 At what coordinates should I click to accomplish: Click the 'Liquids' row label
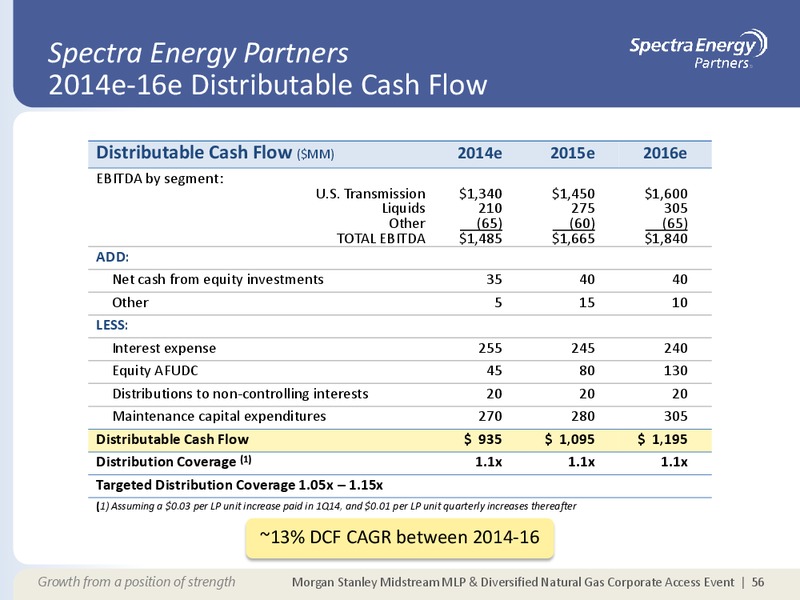(x=404, y=208)
